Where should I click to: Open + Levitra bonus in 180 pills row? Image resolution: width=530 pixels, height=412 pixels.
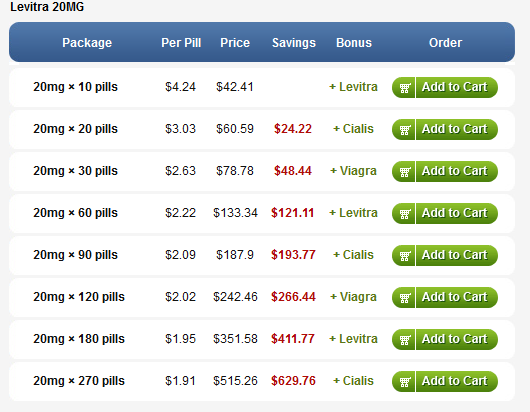pyautogui.click(x=353, y=339)
